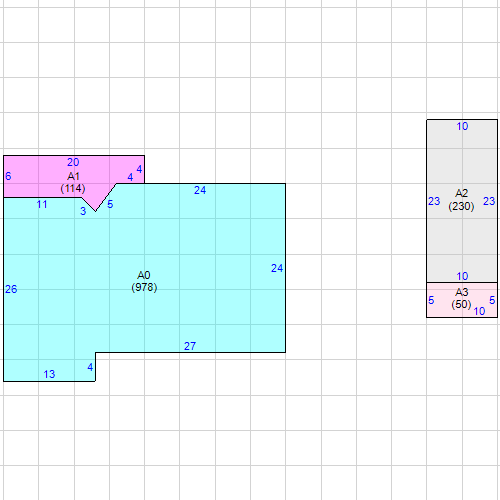Click dimension 5 beside the diagonal notch

coord(110,204)
